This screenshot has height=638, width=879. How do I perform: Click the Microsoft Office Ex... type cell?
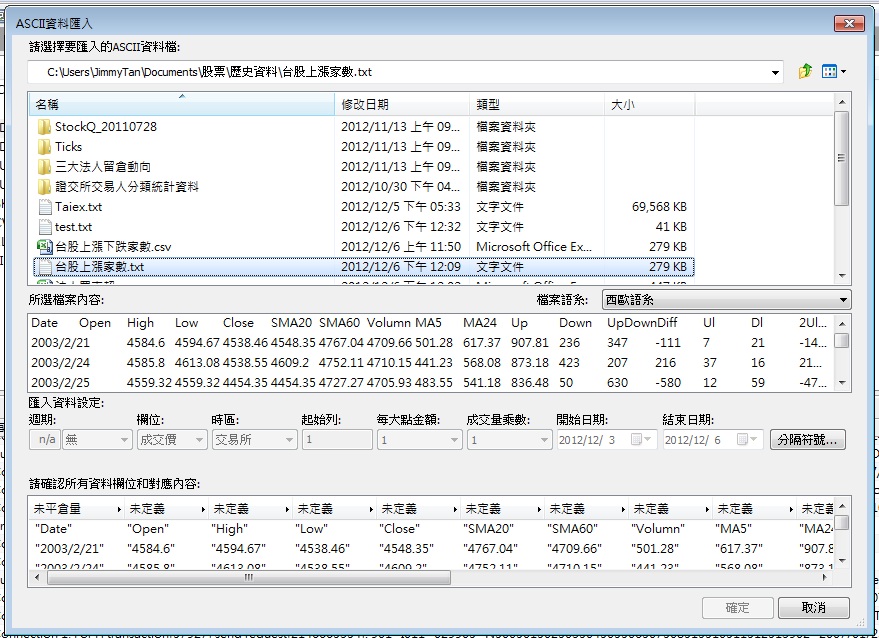[534, 247]
